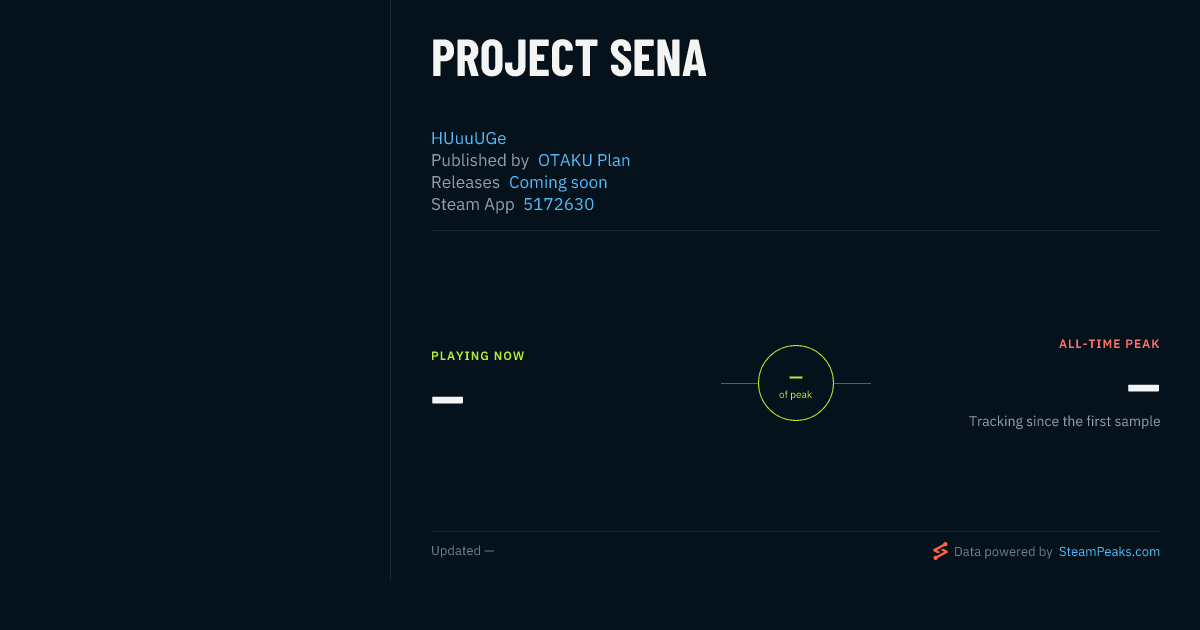The image size is (1200, 630).
Task: Click the All-Time Peak dash value
Action: click(1144, 388)
